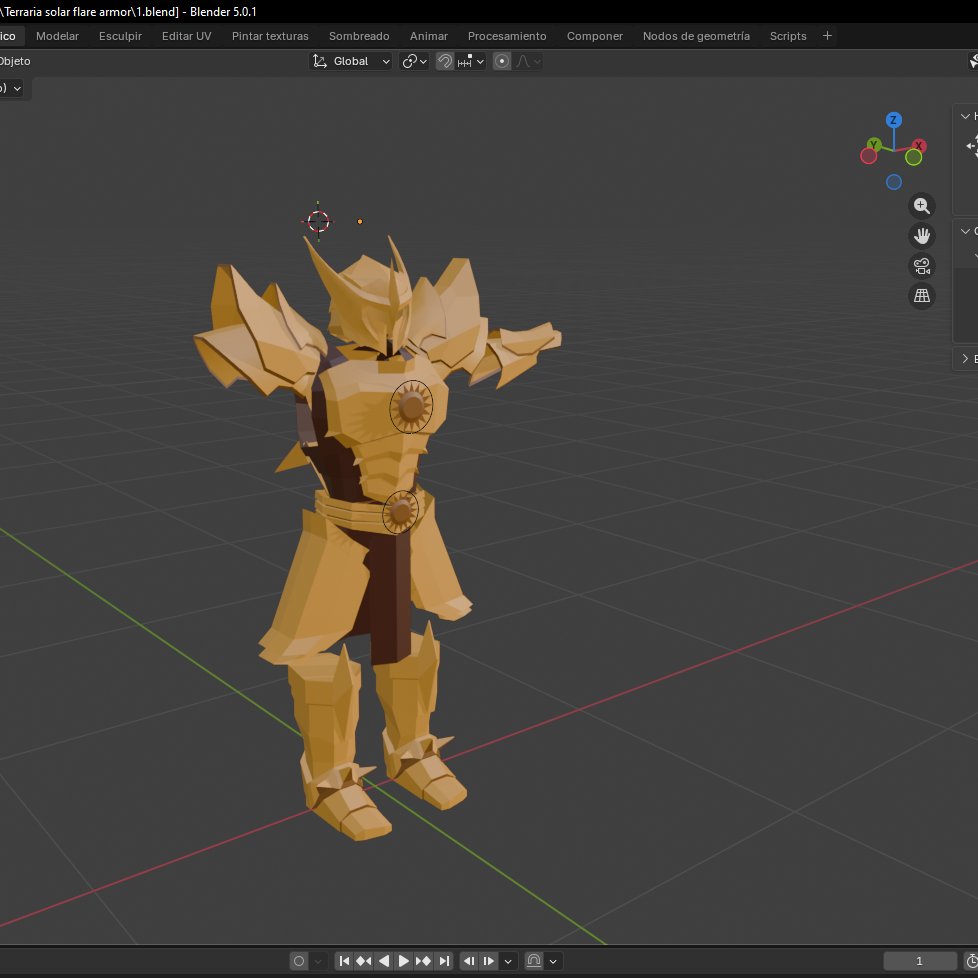Add a new workspace with plus button
Viewport: 978px width, 978px height.
tap(827, 36)
